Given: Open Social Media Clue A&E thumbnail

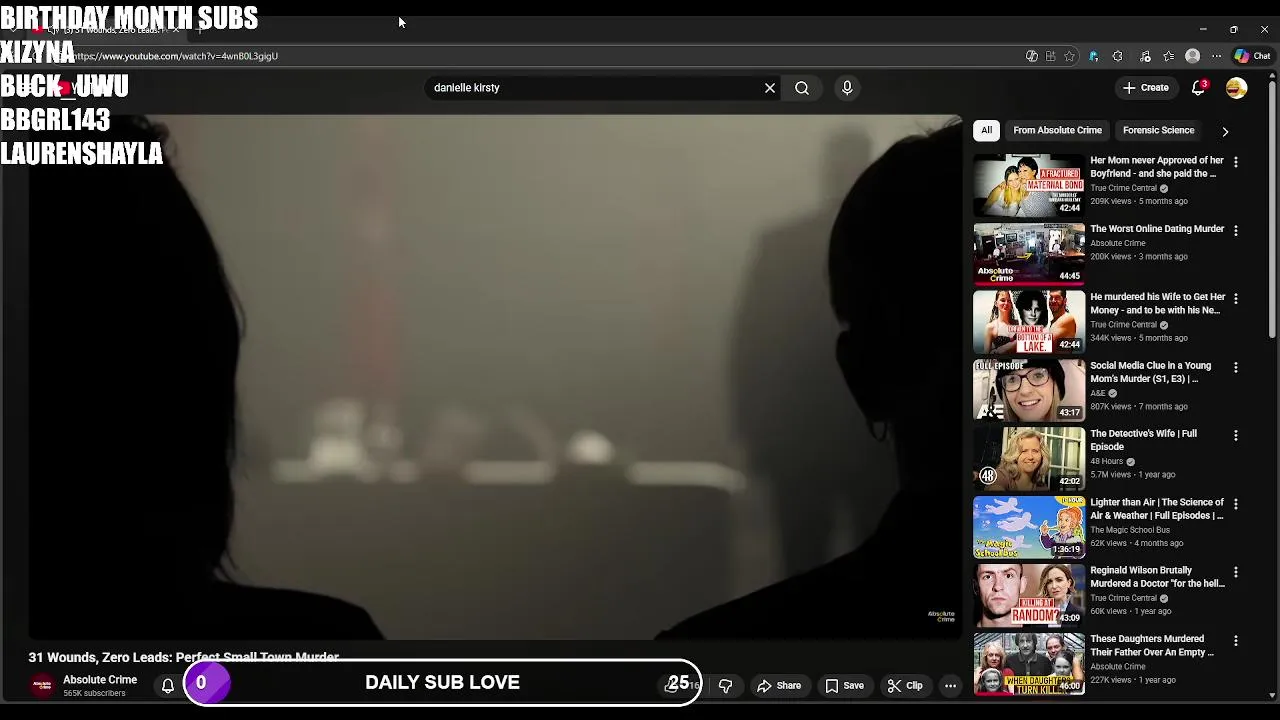Looking at the screenshot, I should point(1029,390).
